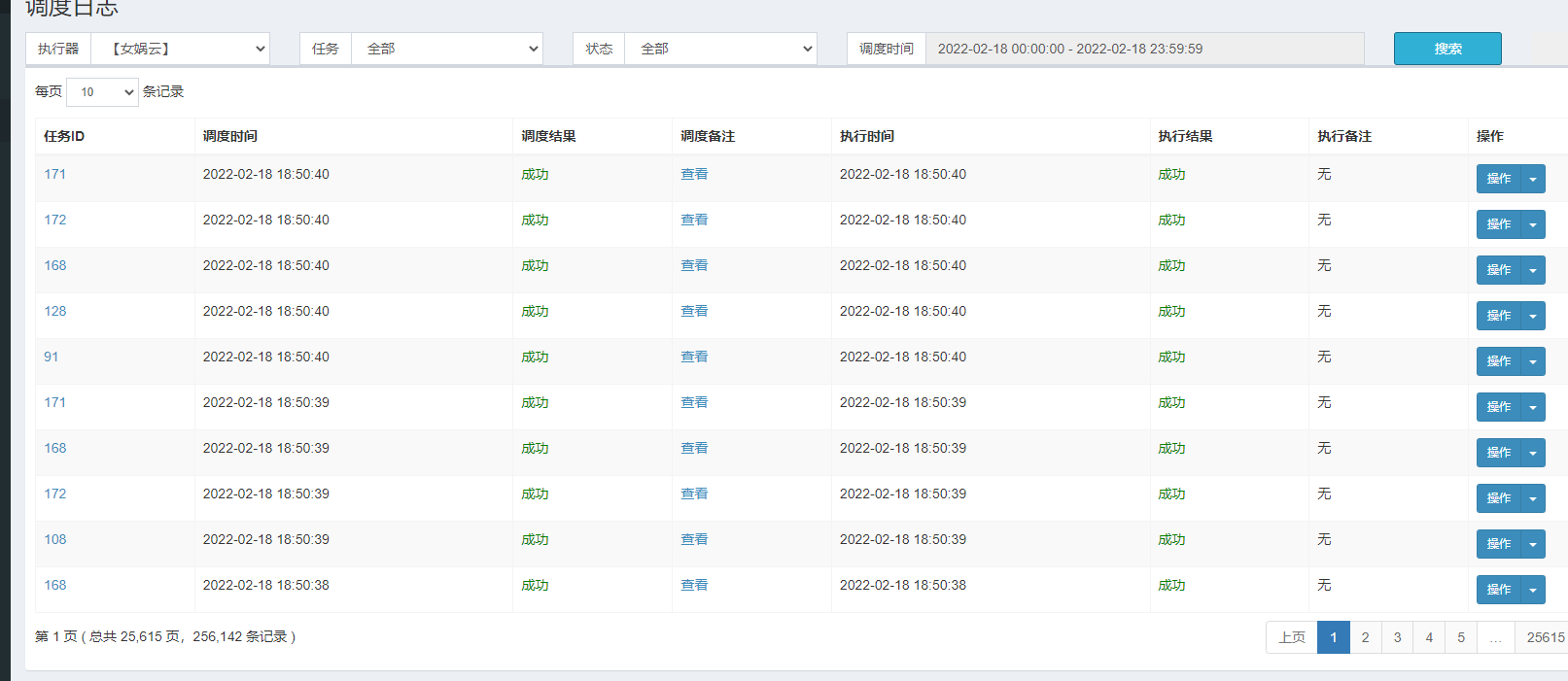Image resolution: width=1568 pixels, height=681 pixels.
Task: Open task ID 128 link
Action: (x=55, y=311)
